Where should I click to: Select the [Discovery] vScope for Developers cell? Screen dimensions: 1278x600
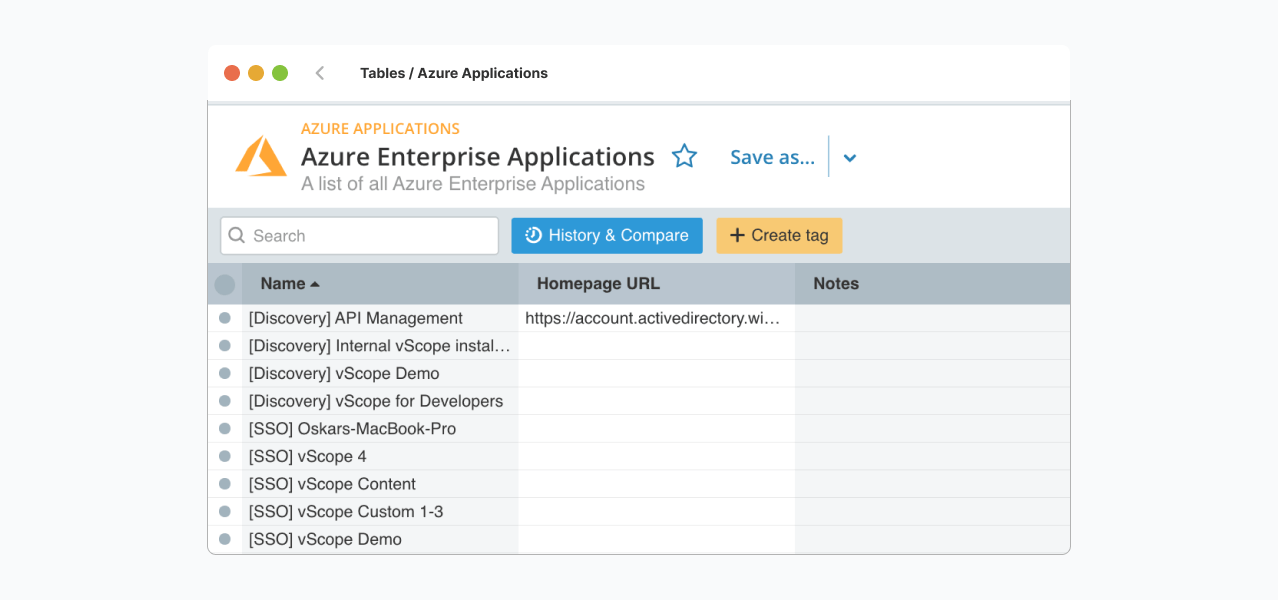click(380, 401)
